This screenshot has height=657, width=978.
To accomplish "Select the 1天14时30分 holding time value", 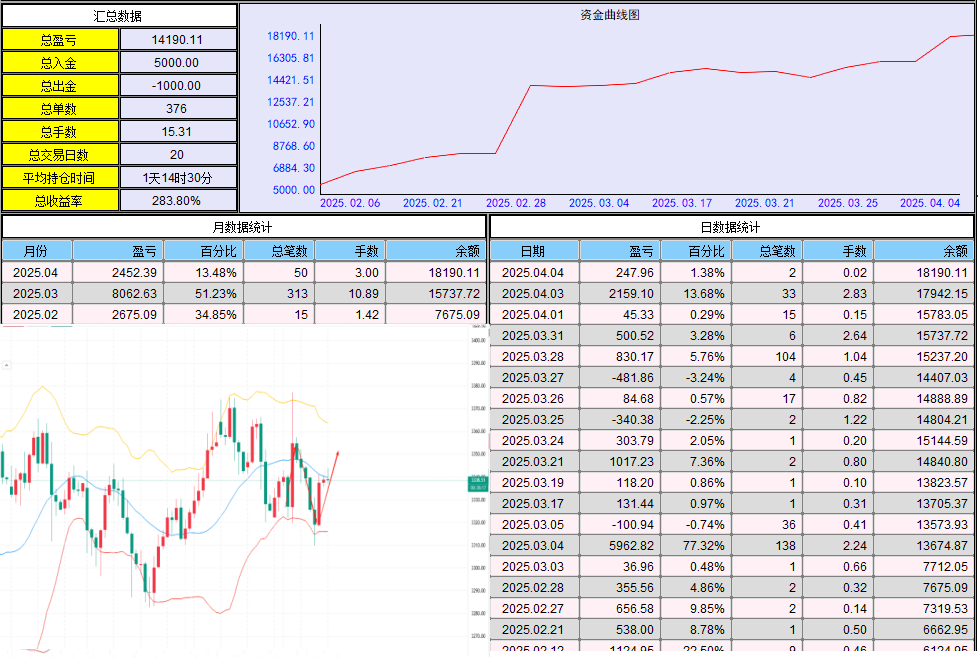I will (x=178, y=178).
